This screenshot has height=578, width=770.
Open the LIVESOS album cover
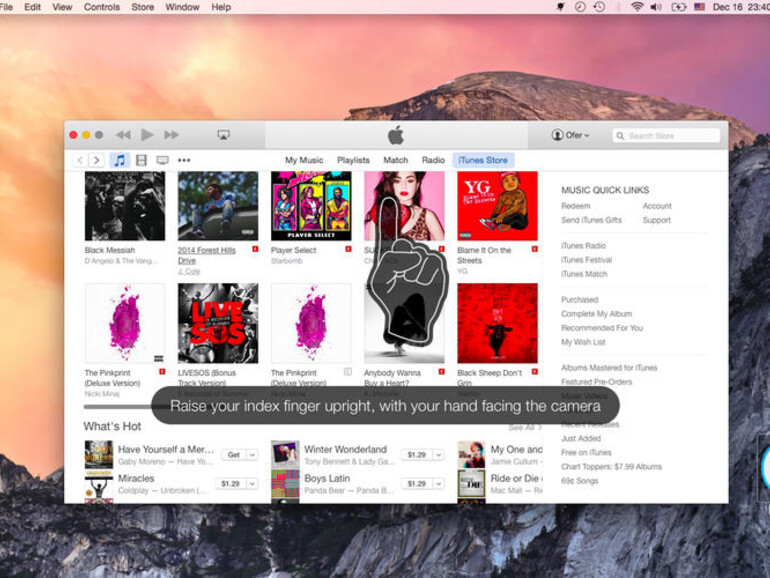click(x=218, y=323)
